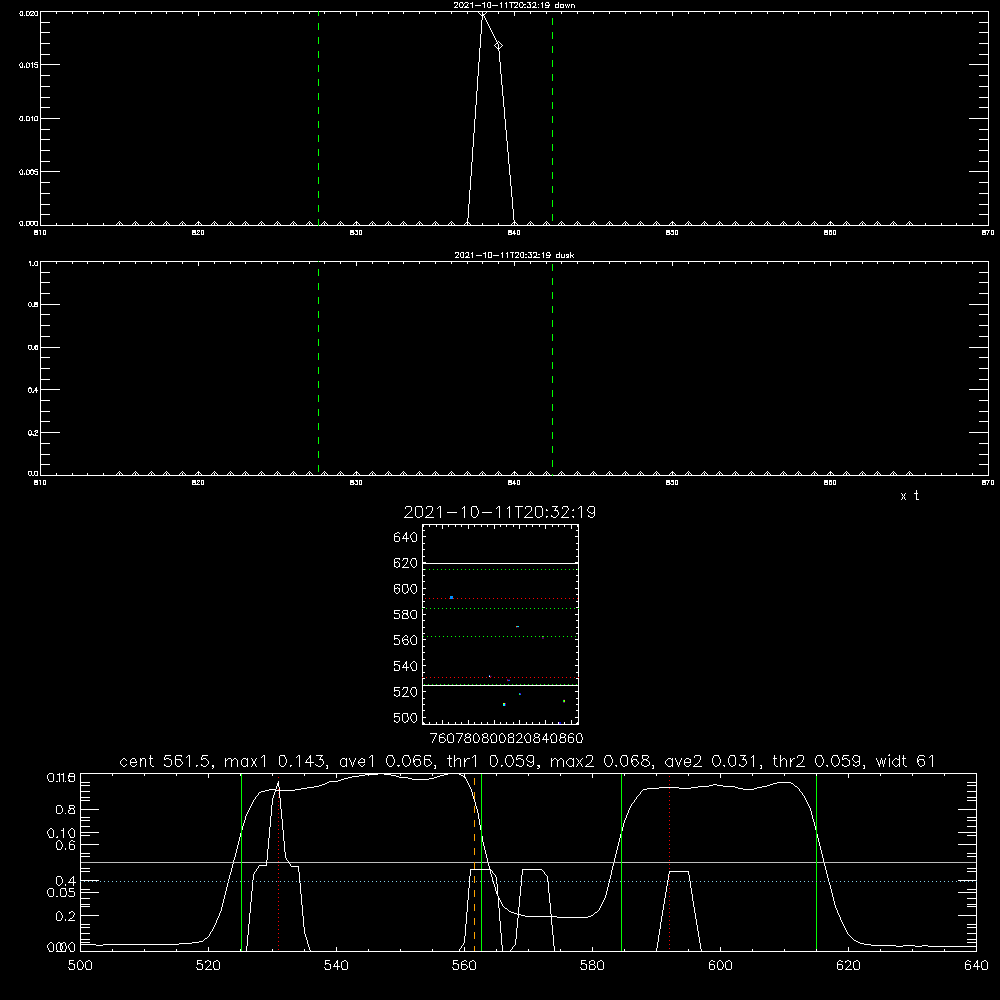
Task: Click the '0.010' label on the dawn y-axis
Action: click(29, 119)
